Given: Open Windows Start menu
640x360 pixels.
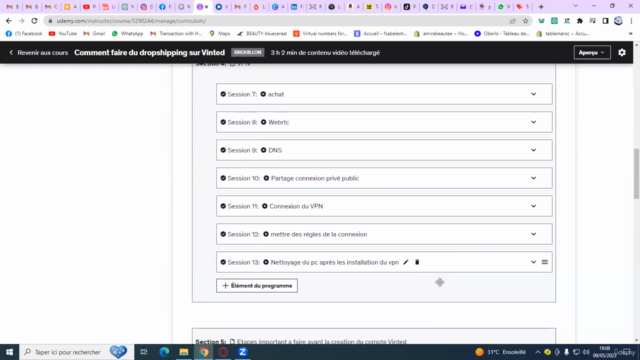Looking at the screenshot, I should click(x=9, y=352).
